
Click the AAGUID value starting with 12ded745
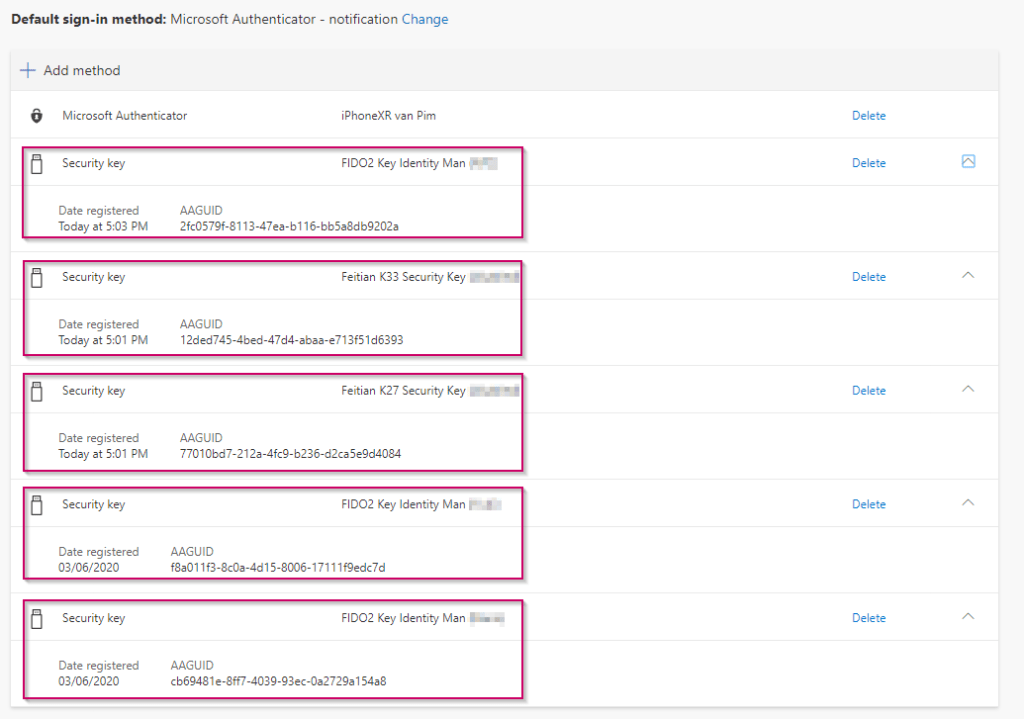(x=291, y=340)
